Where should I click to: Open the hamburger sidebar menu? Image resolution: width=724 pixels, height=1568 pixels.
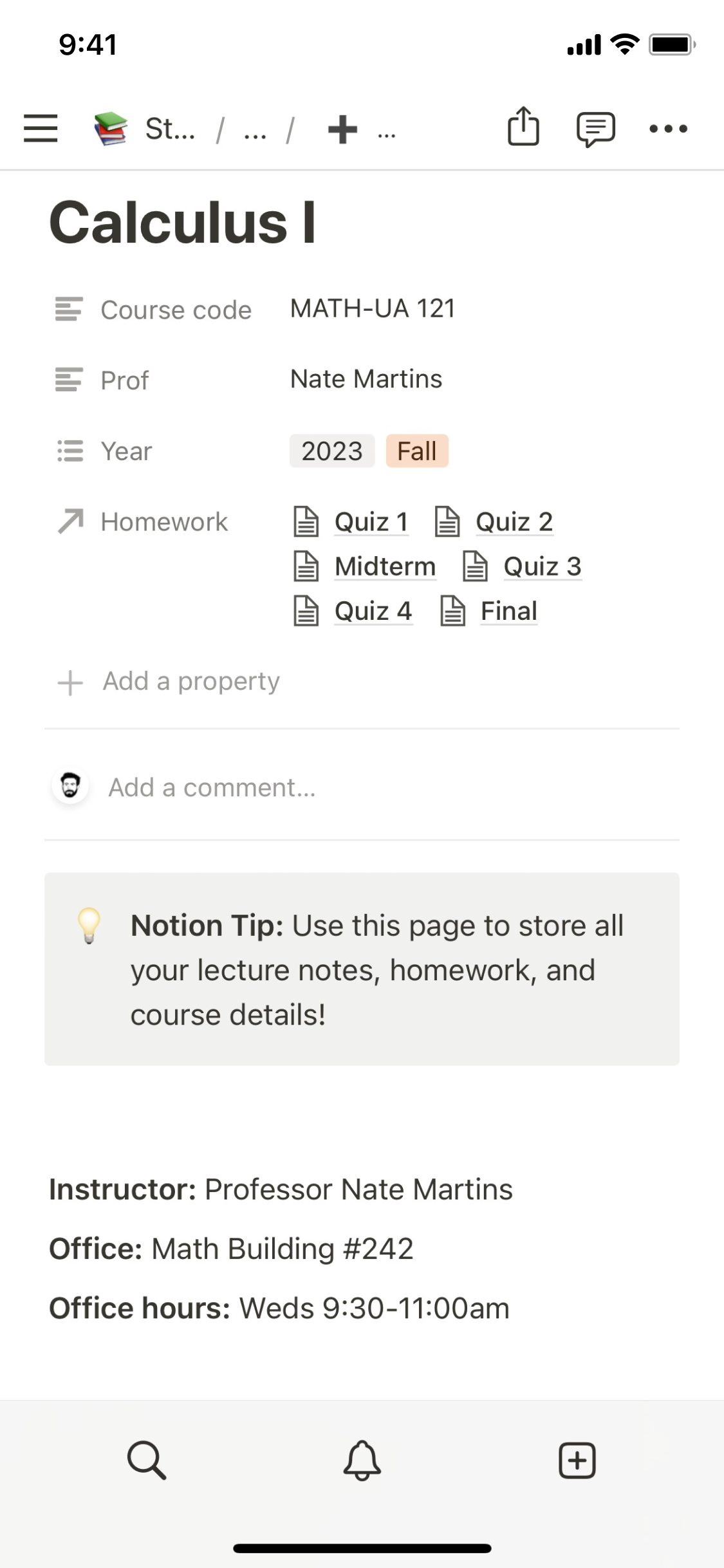pyautogui.click(x=41, y=128)
